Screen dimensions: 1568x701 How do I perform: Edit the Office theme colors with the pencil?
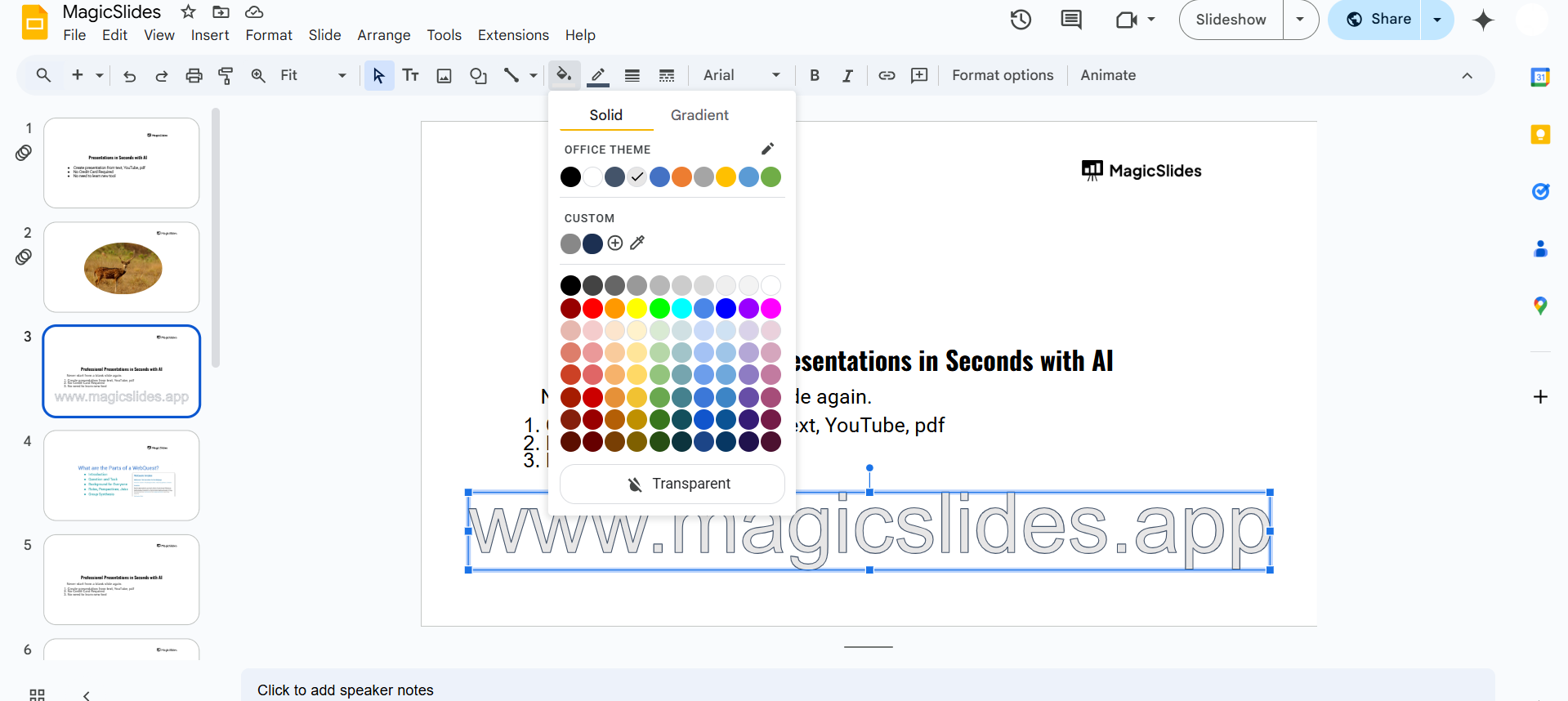coord(767,149)
